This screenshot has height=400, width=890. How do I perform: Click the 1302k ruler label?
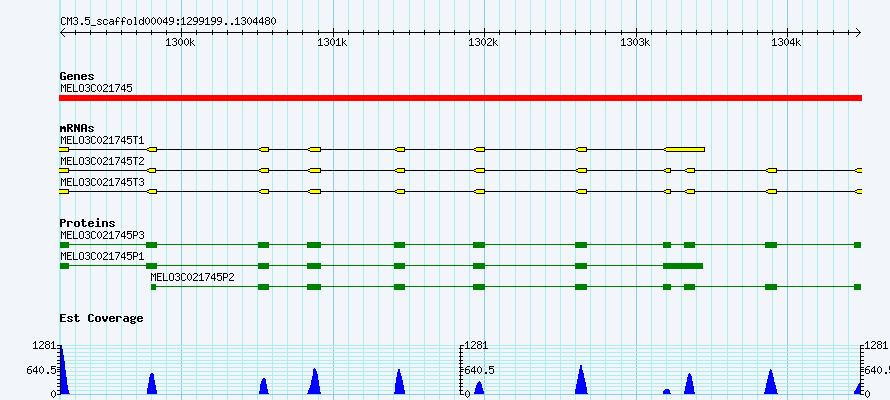(x=484, y=43)
